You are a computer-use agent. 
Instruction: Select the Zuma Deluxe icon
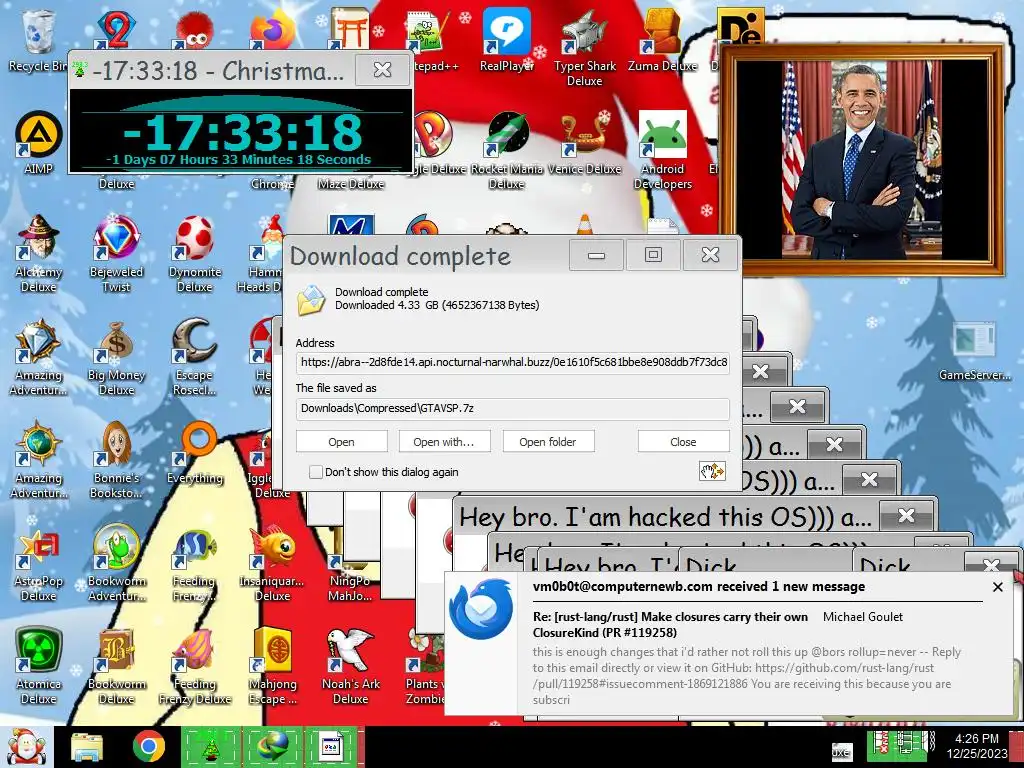(x=663, y=39)
